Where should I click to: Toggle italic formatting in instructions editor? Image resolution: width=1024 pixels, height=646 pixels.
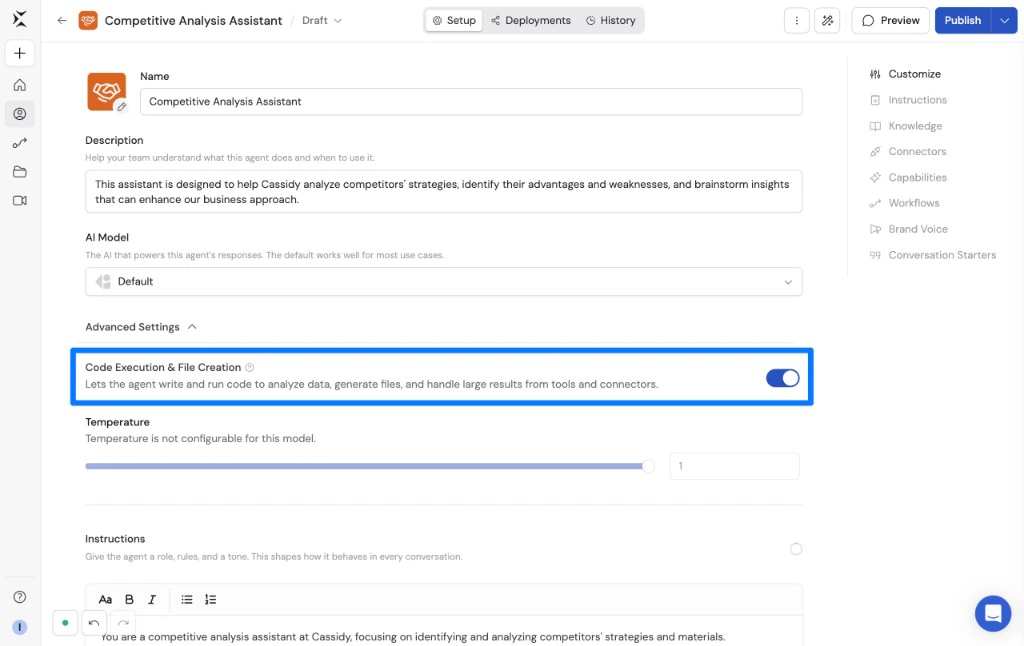(152, 599)
